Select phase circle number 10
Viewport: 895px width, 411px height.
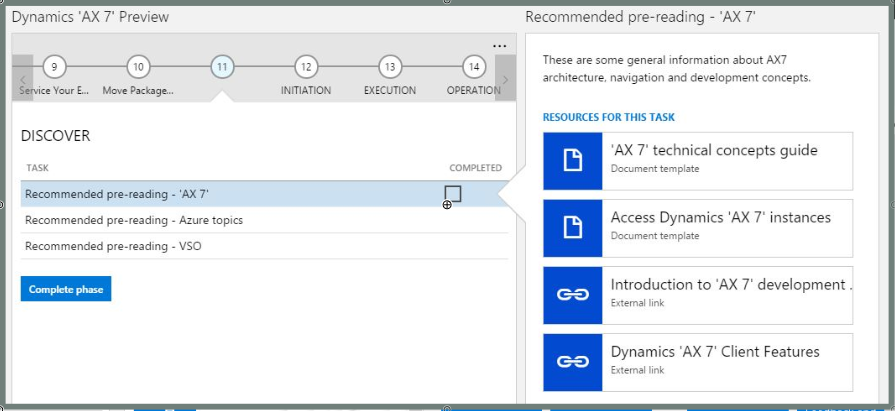pyautogui.click(x=138, y=67)
